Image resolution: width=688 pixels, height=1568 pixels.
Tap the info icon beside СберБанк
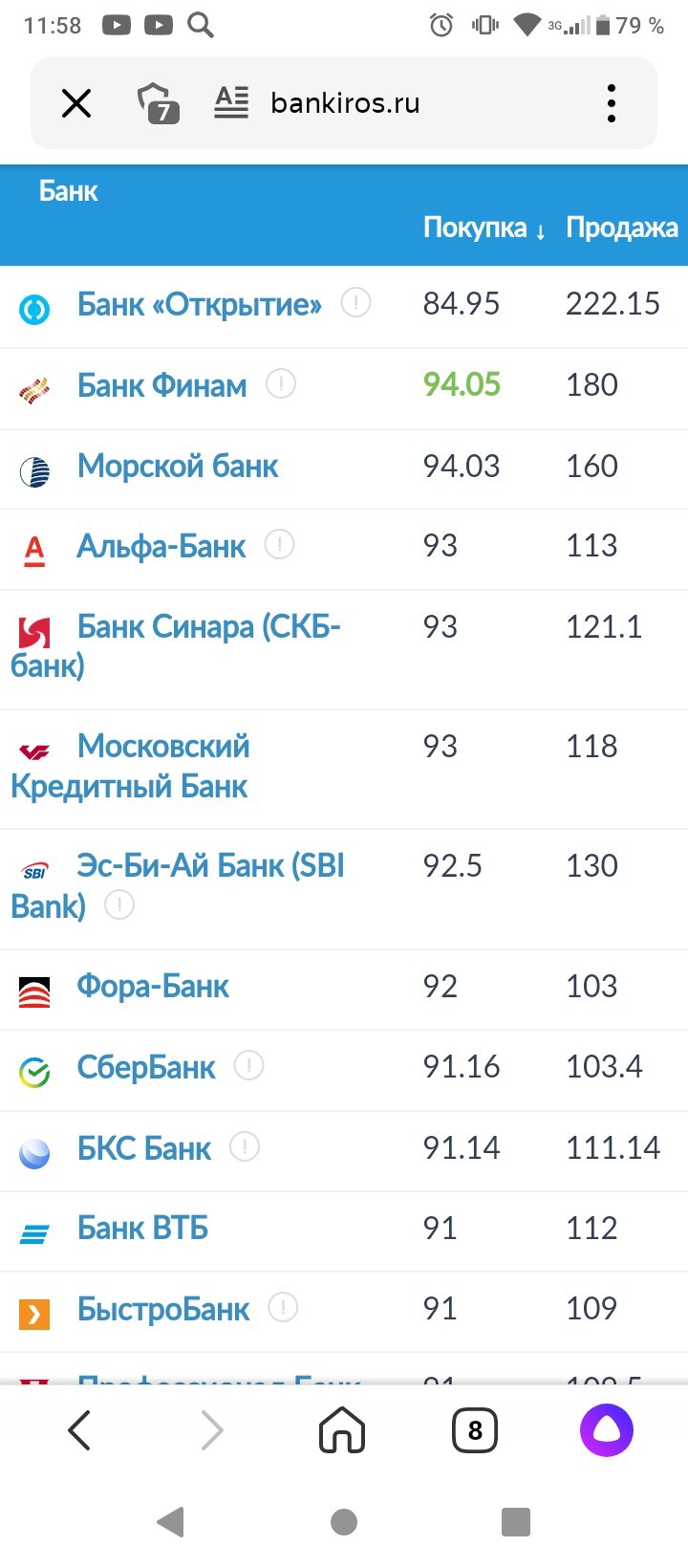[x=248, y=1065]
